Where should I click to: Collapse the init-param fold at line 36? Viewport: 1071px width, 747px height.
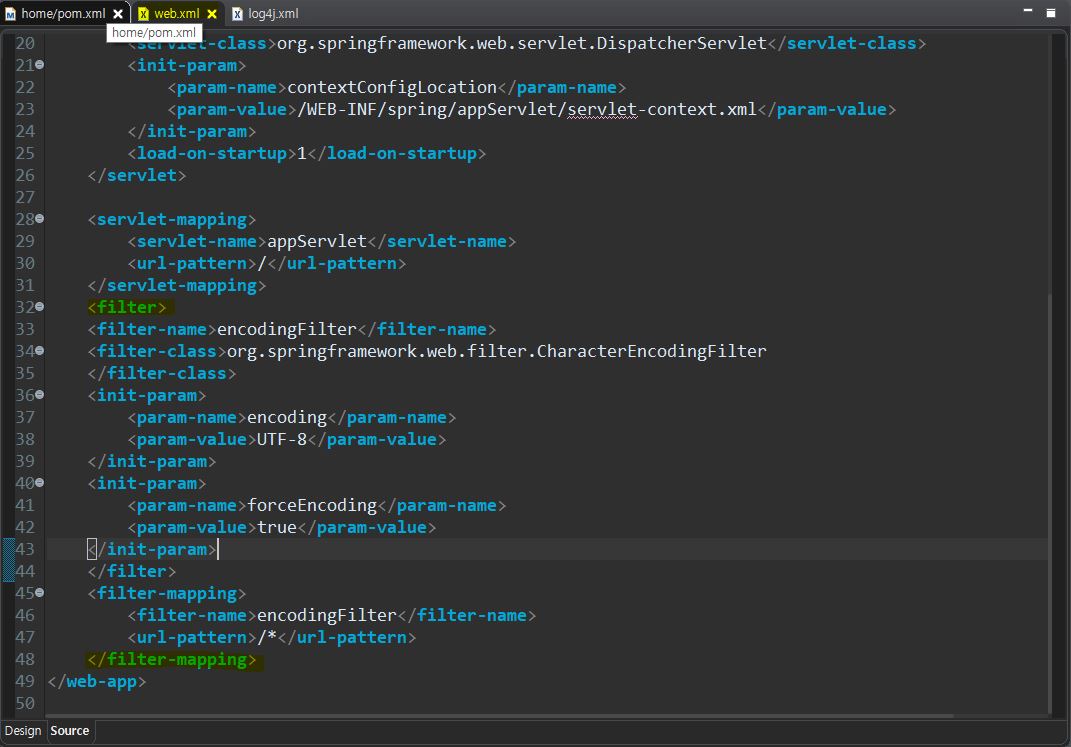[40, 395]
